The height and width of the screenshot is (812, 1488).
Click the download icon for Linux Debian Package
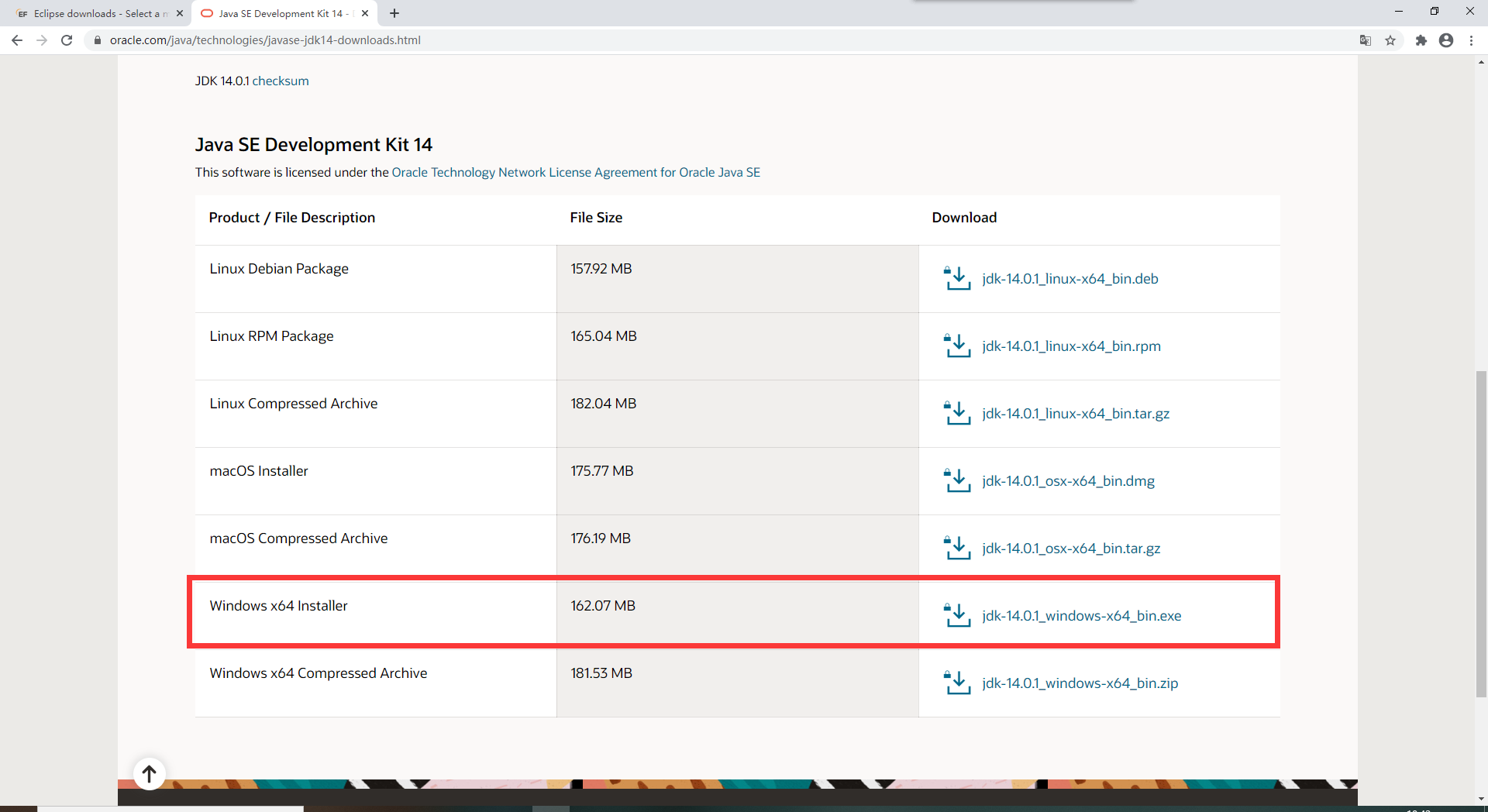pos(958,279)
